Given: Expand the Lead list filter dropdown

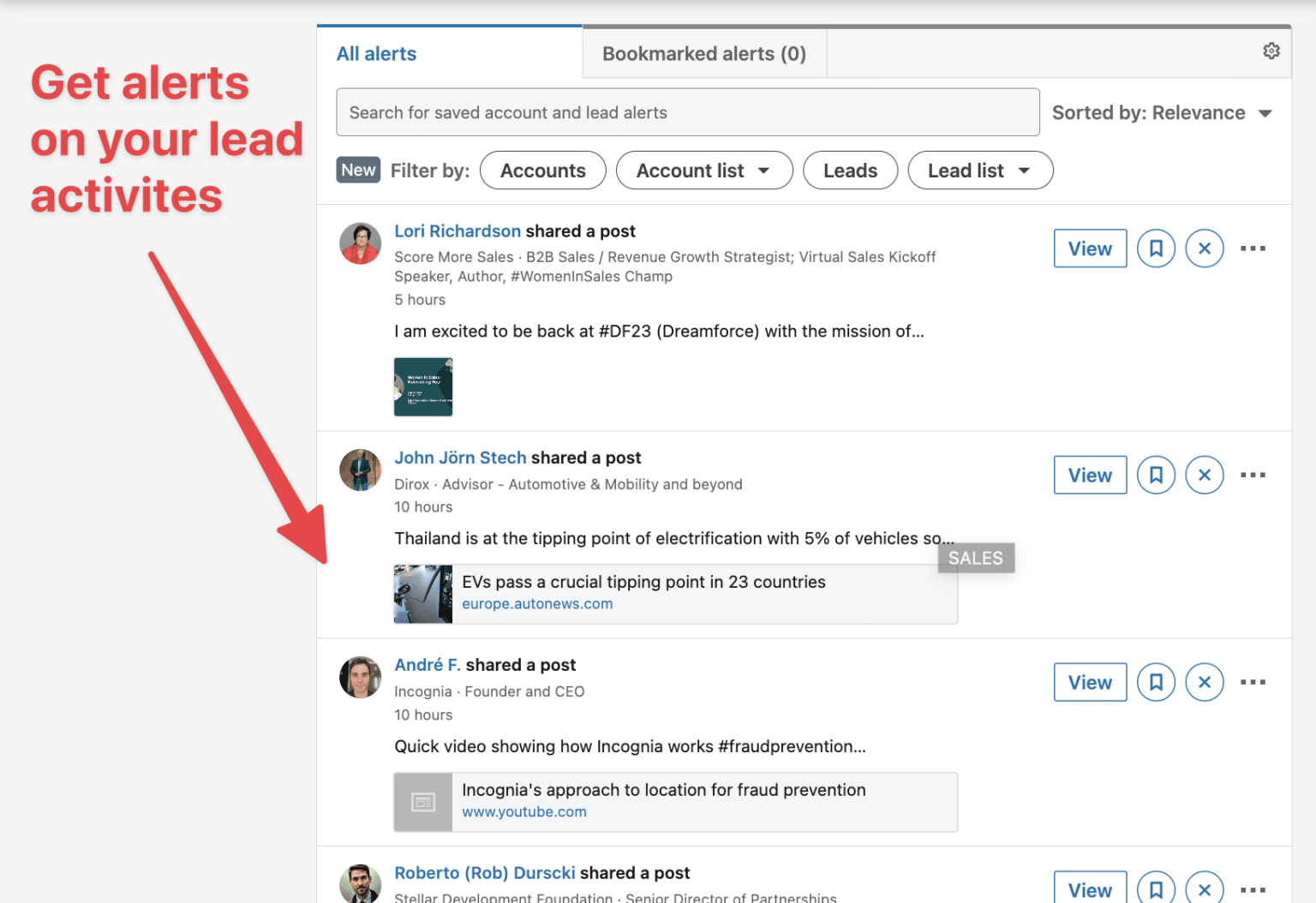Looking at the screenshot, I should click(x=980, y=170).
